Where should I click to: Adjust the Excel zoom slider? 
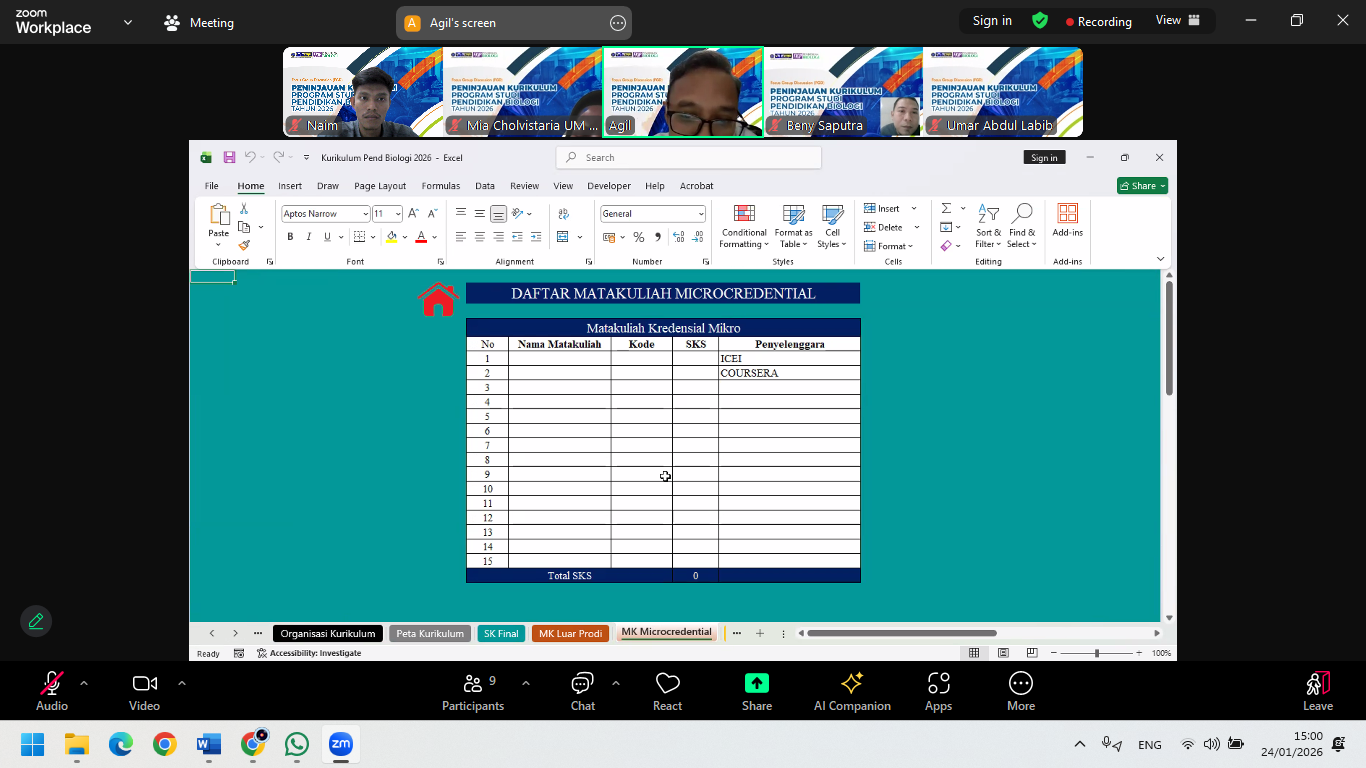pos(1097,653)
